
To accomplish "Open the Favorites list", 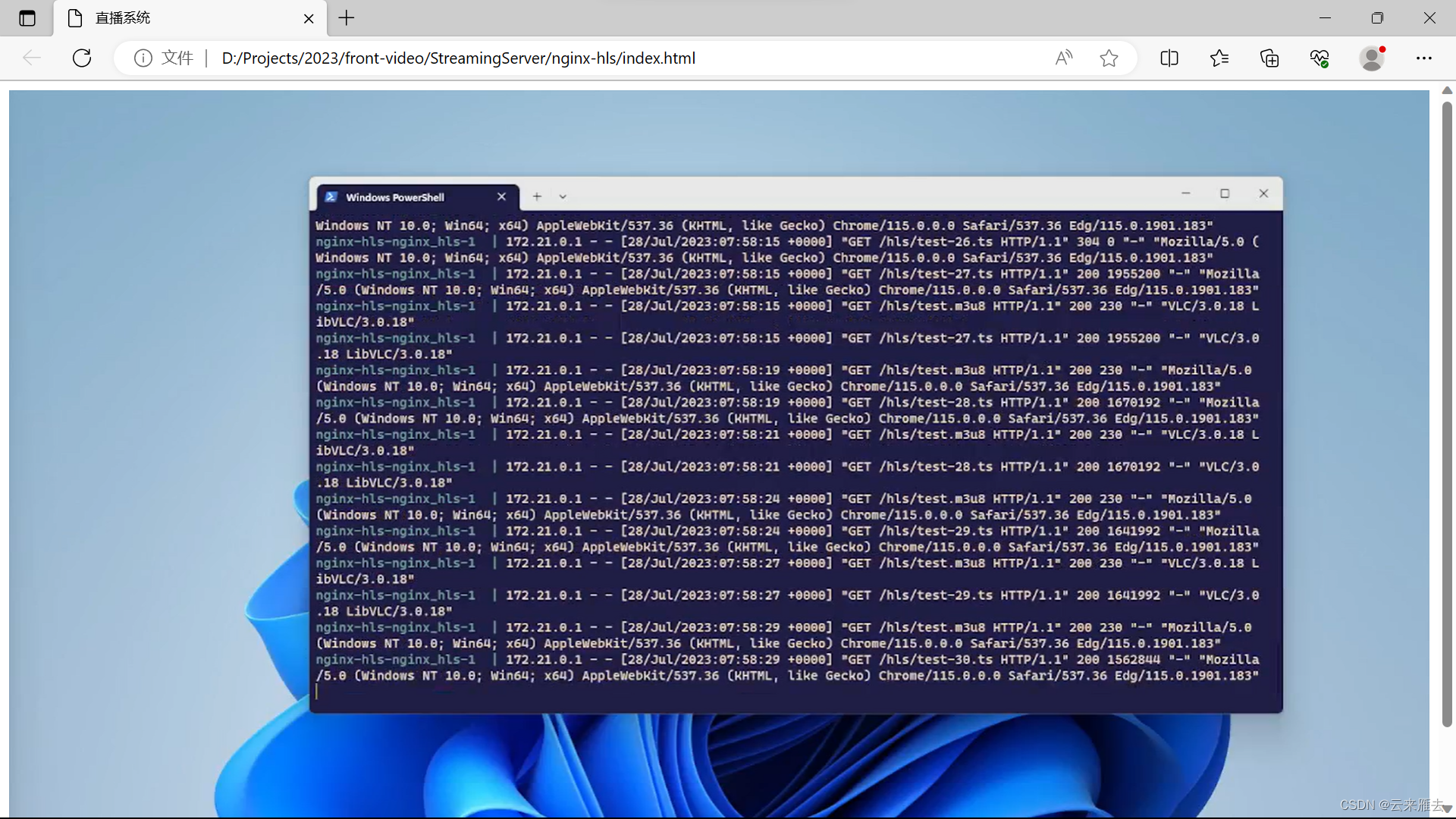I will click(x=1219, y=58).
